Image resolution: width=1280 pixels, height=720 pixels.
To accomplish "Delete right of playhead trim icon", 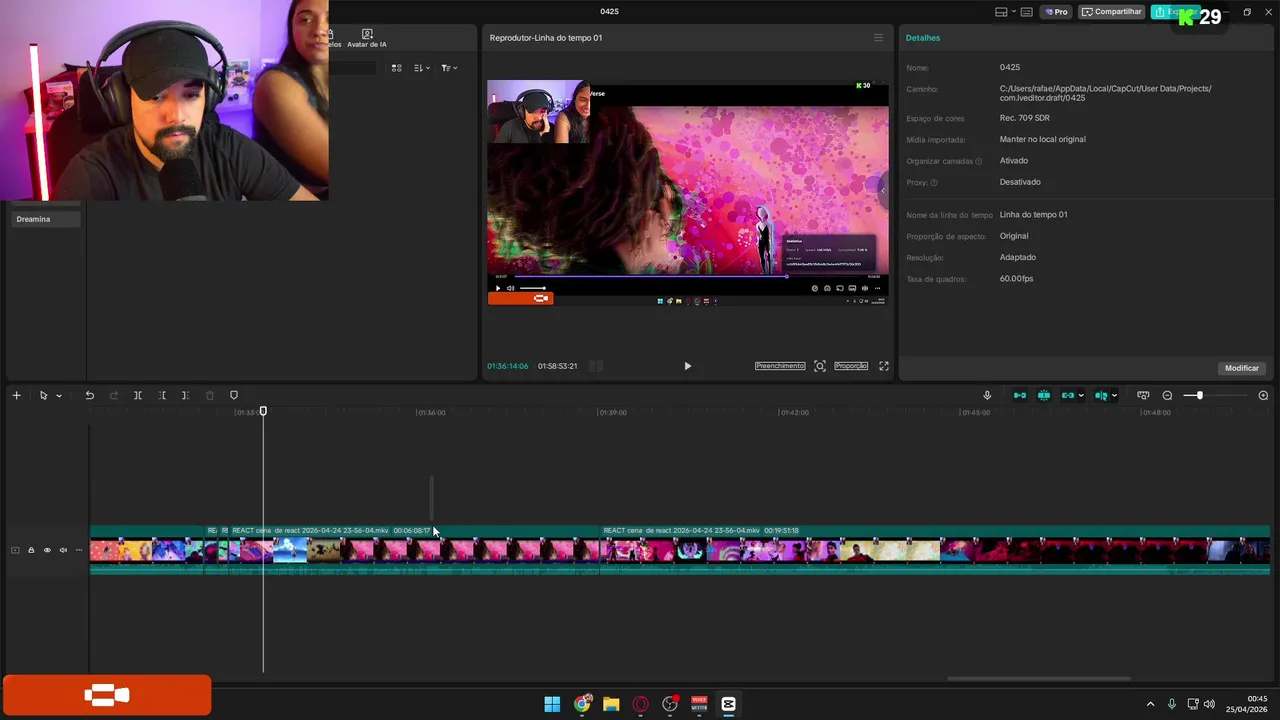I will pos(185,396).
